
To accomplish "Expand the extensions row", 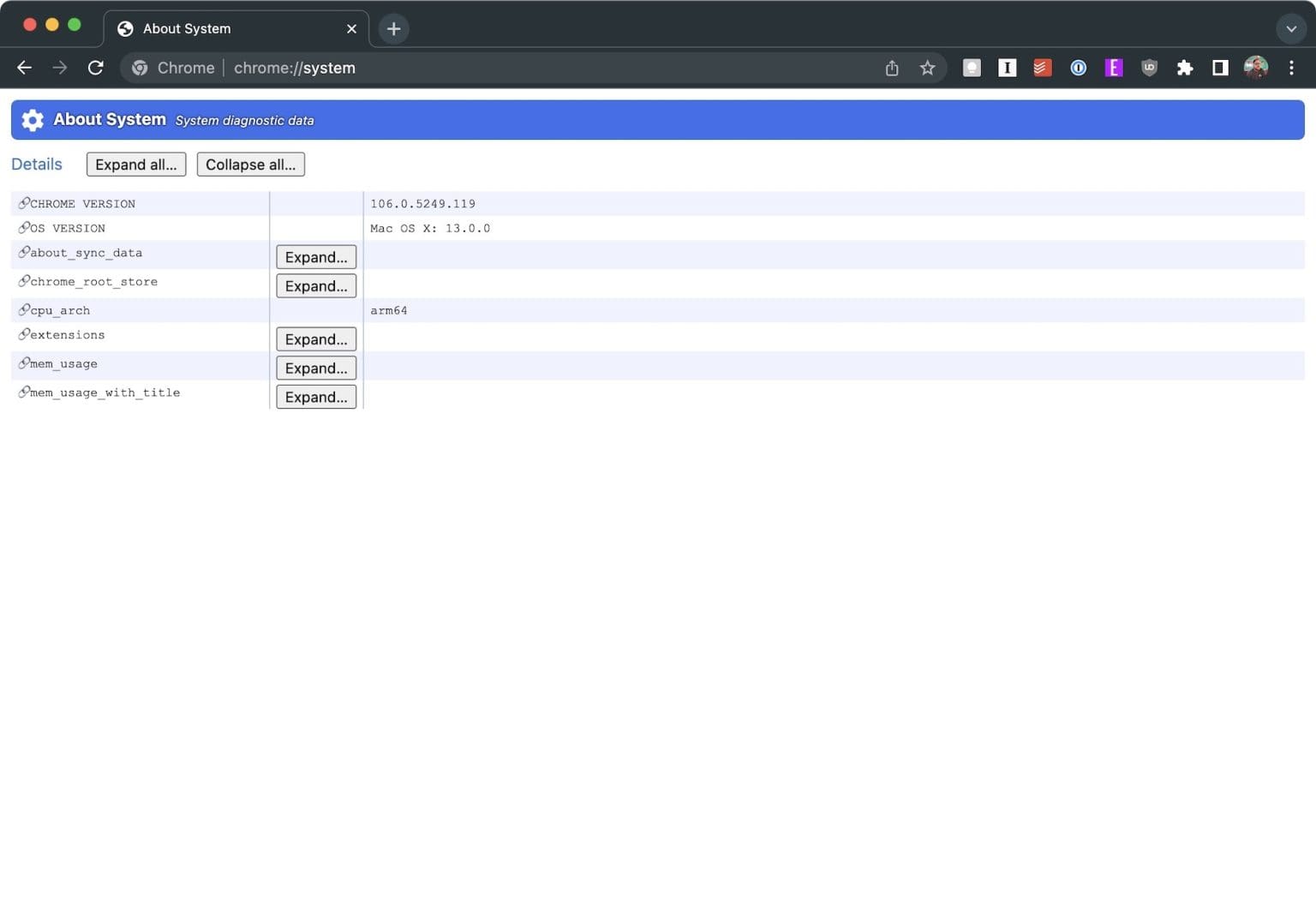I will coord(316,339).
